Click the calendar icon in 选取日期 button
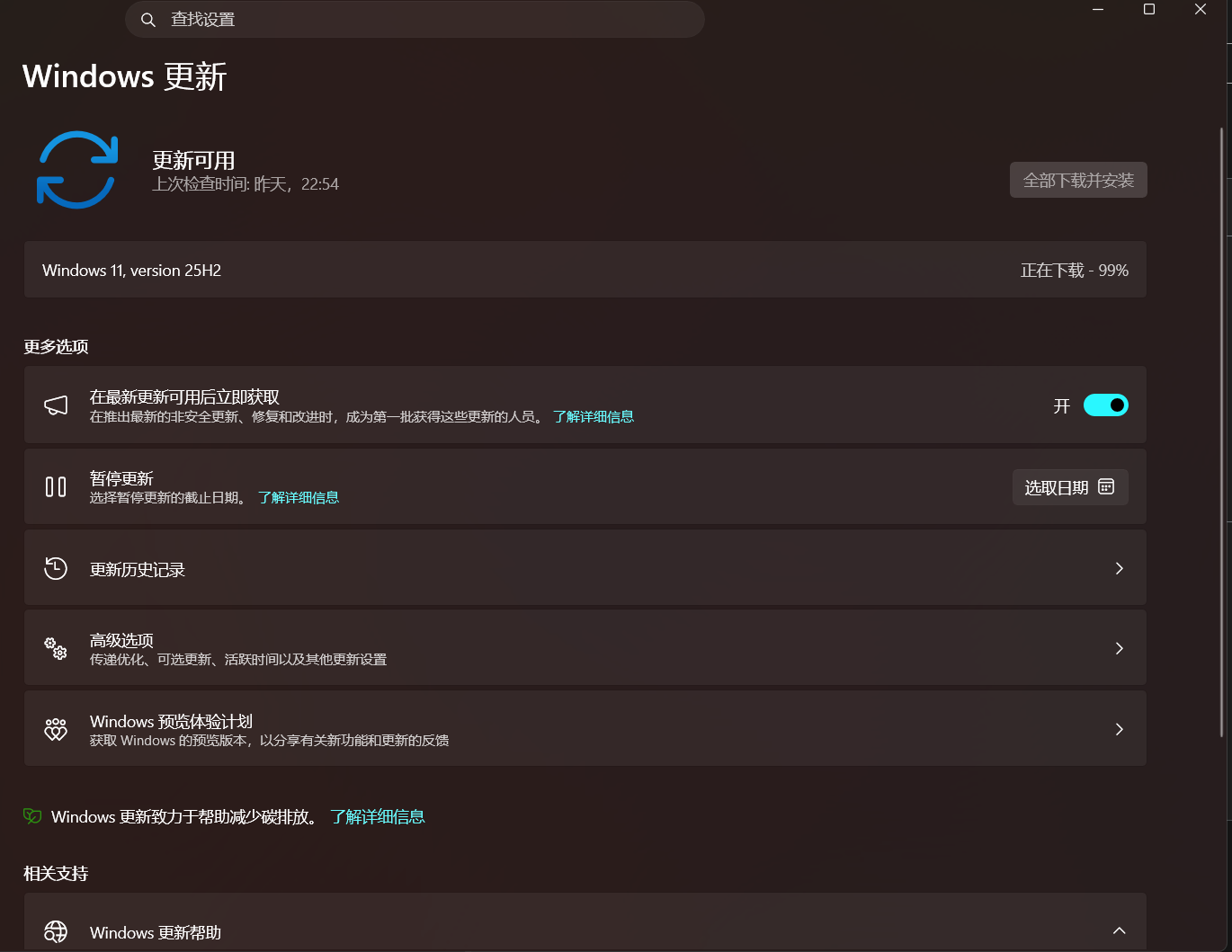This screenshot has width=1232, height=952. [x=1106, y=486]
